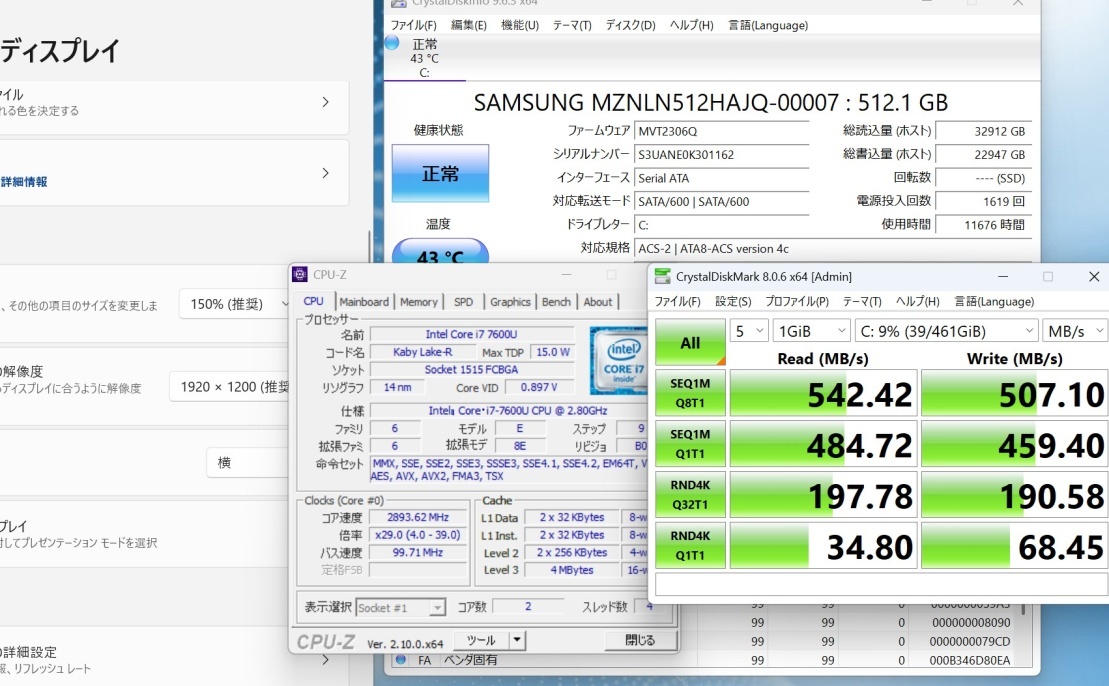1109x686 pixels.
Task: Click the raw value 000000008090 in SMART table
Action: (970, 623)
